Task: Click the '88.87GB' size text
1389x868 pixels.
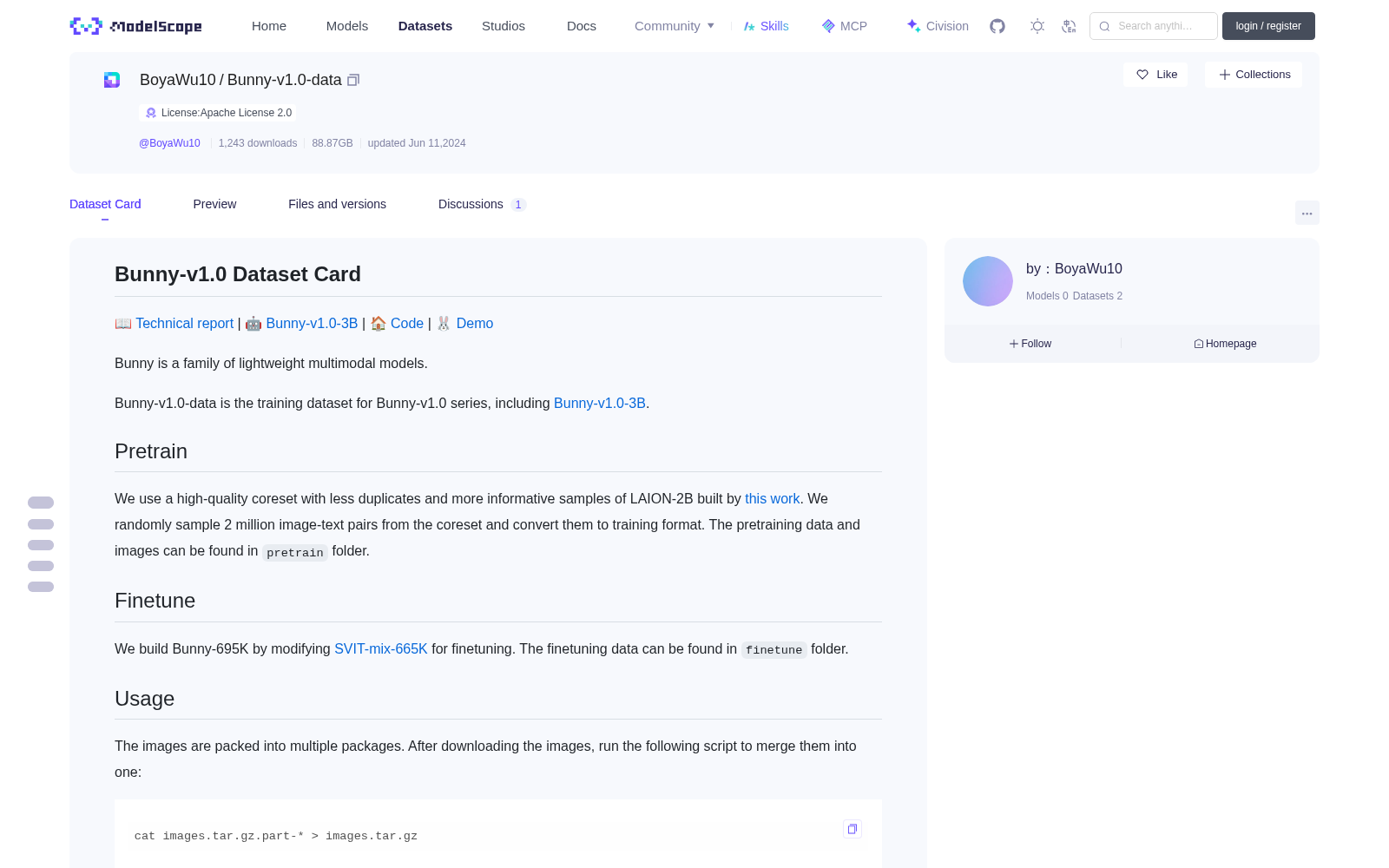Action: tap(332, 143)
